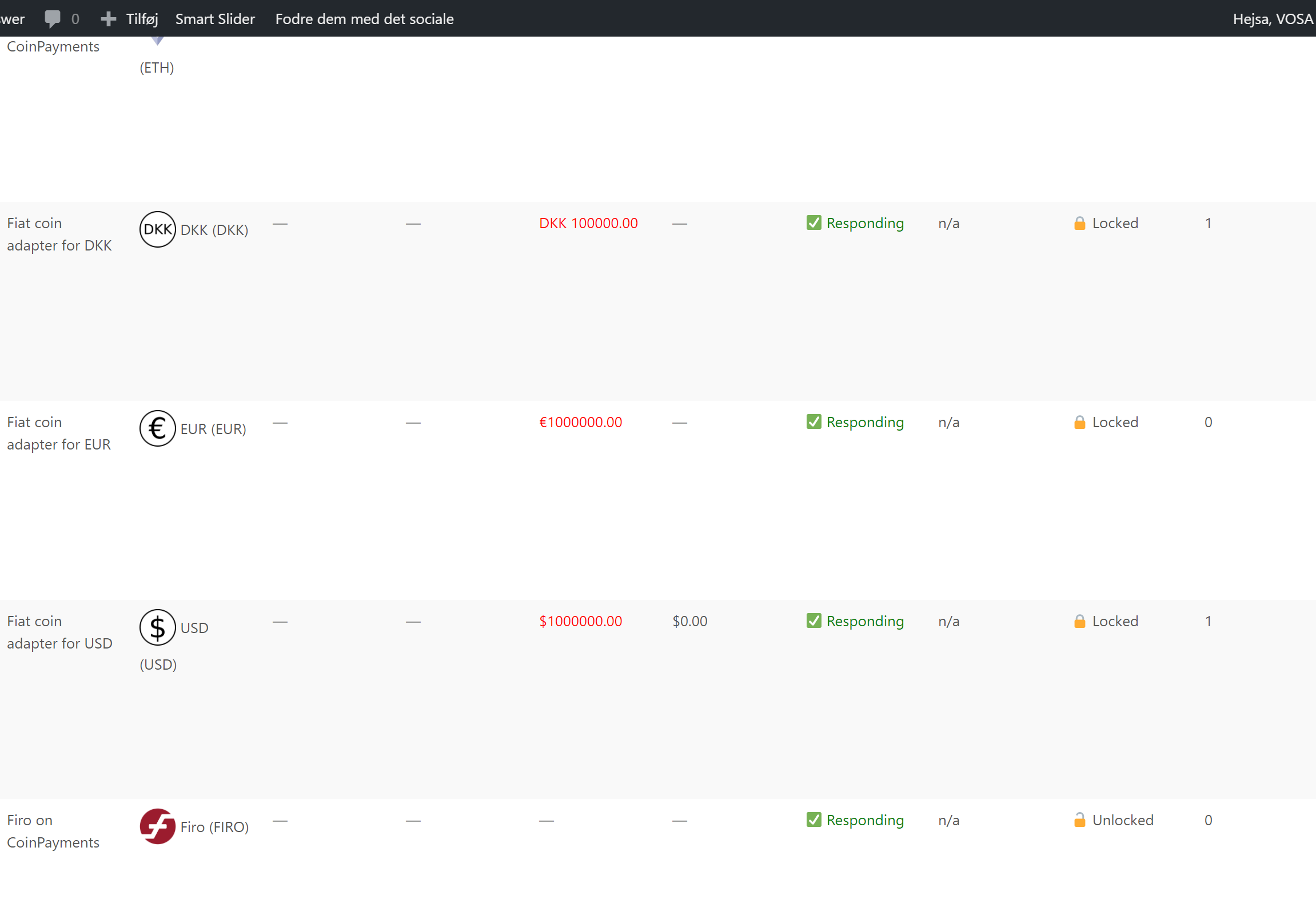Click the Firo (FIRO) coin label

(x=214, y=827)
